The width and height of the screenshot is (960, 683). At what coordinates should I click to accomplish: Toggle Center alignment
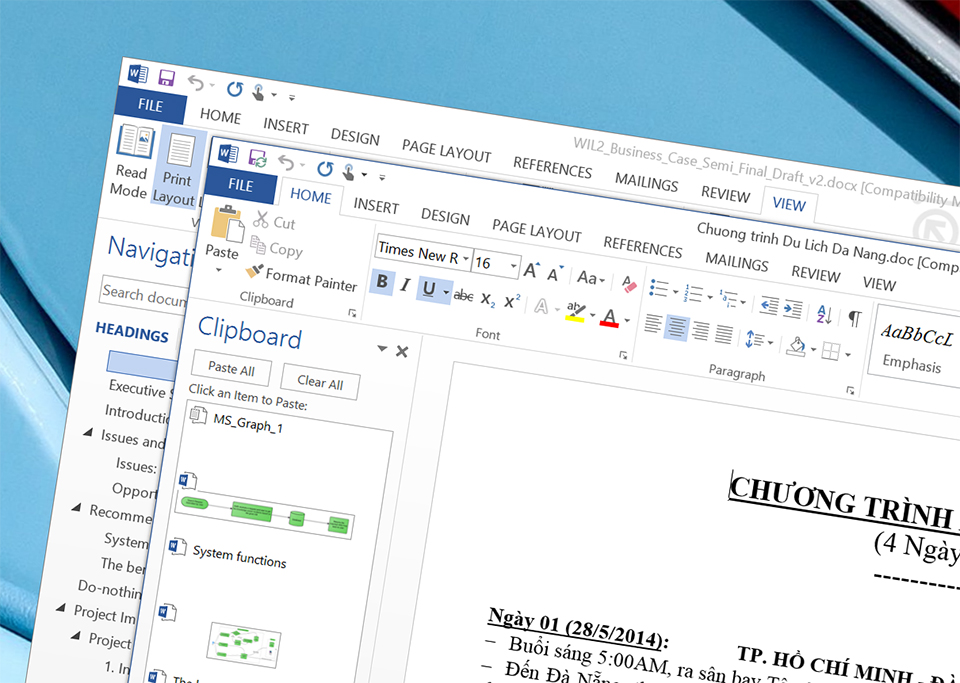point(676,328)
